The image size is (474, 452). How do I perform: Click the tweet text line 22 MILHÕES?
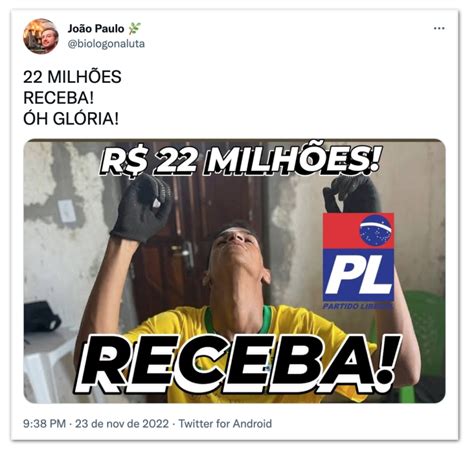(72, 77)
